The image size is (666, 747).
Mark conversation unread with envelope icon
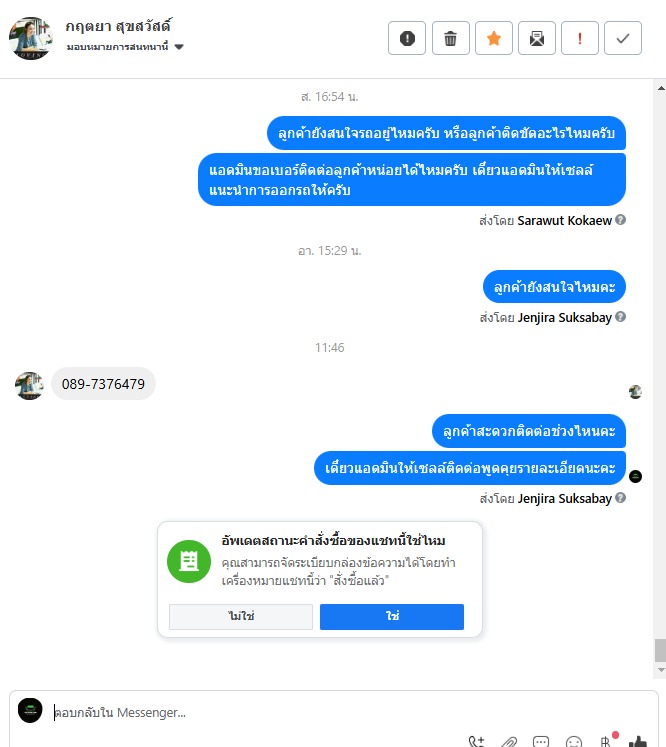tap(537, 38)
